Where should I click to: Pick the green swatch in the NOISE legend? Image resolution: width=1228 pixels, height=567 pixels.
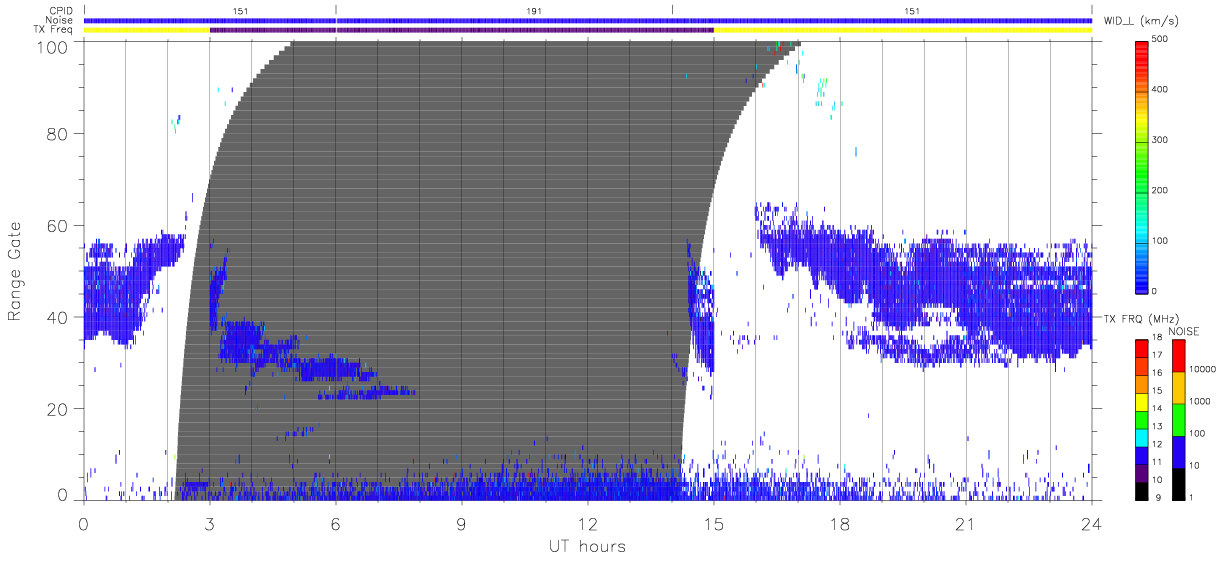pyautogui.click(x=1178, y=420)
